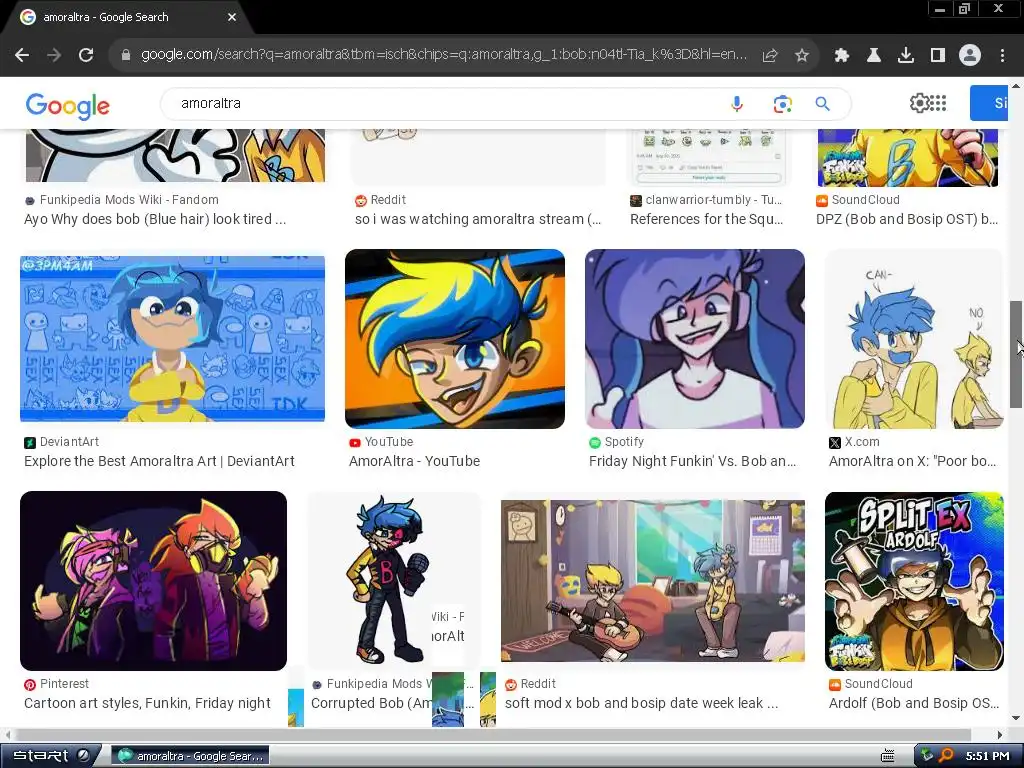
Task: Select amoraltra Google Search taskbar button
Action: point(191,756)
